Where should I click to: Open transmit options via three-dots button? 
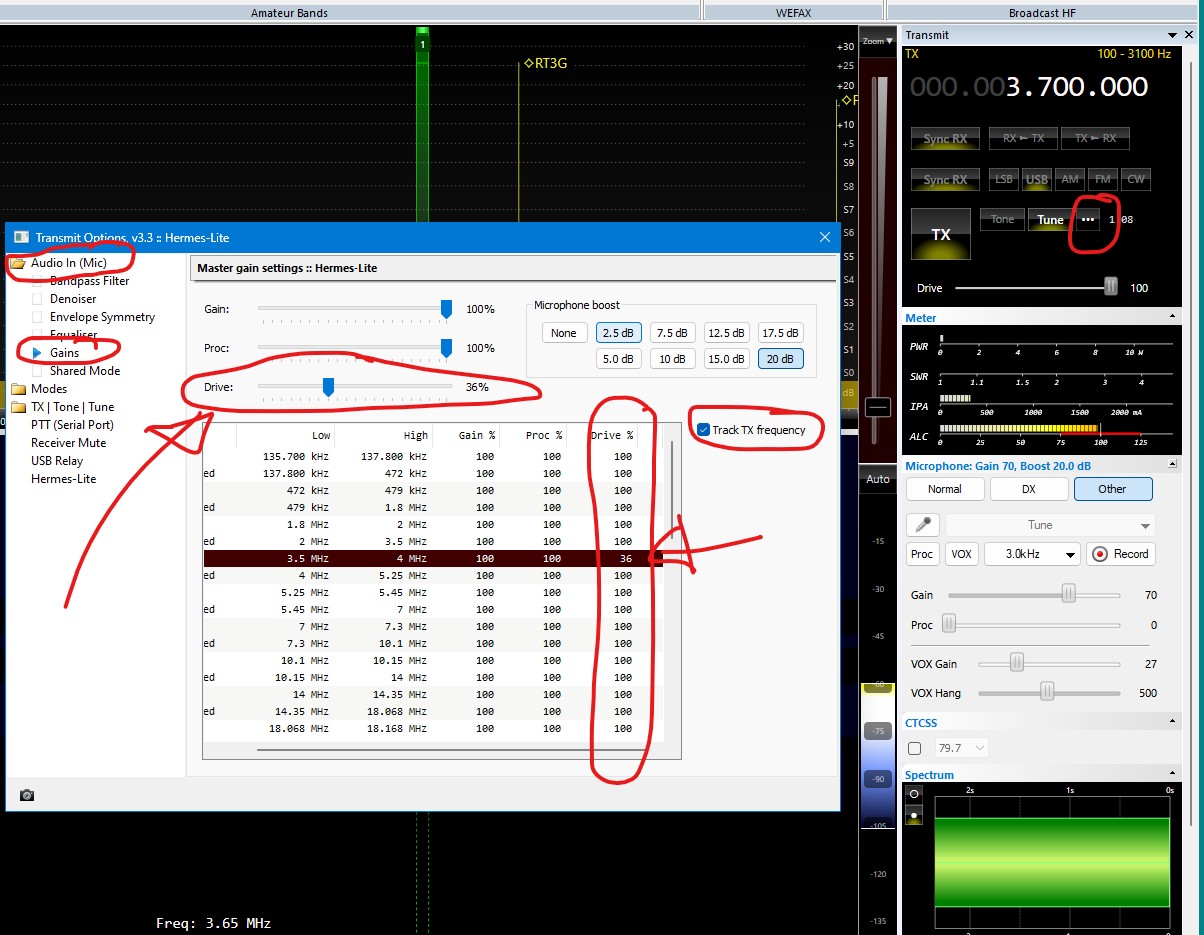pos(1088,219)
